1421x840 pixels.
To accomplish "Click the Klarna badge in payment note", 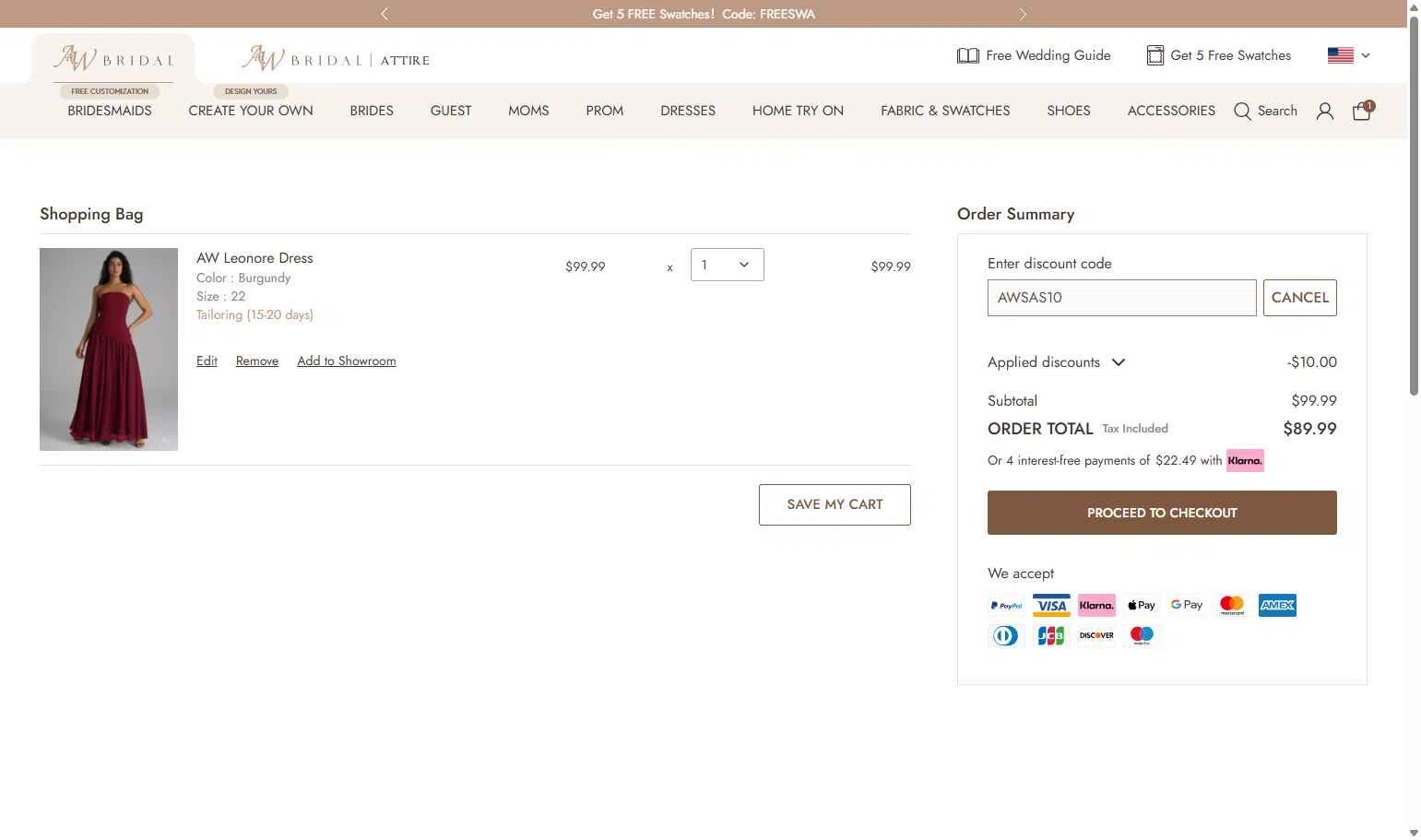I will coord(1245,460).
